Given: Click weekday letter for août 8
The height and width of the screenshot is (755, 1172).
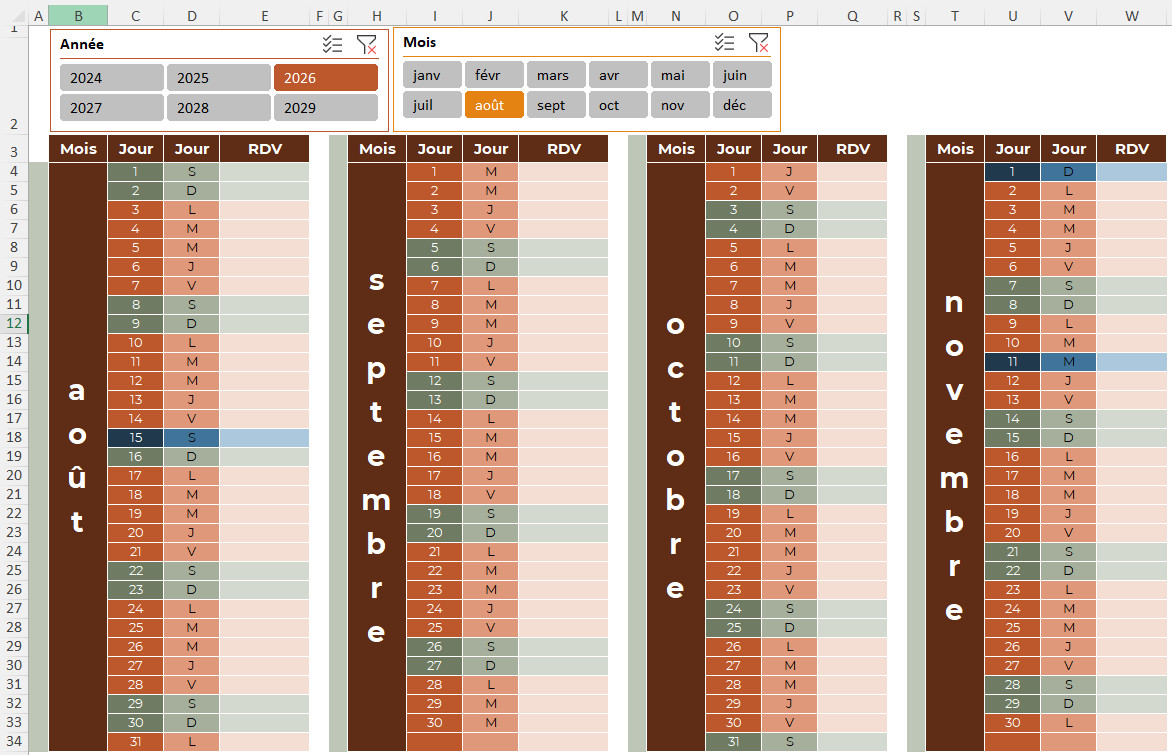Looking at the screenshot, I should tap(191, 304).
